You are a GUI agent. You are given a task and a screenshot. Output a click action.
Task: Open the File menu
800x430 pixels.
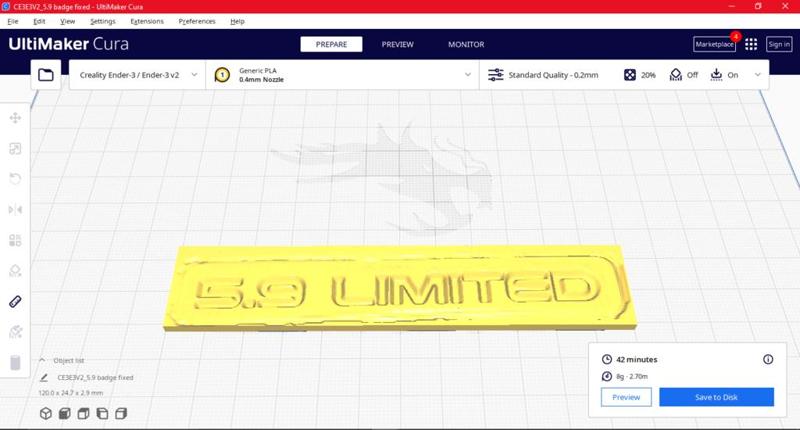pyautogui.click(x=13, y=21)
